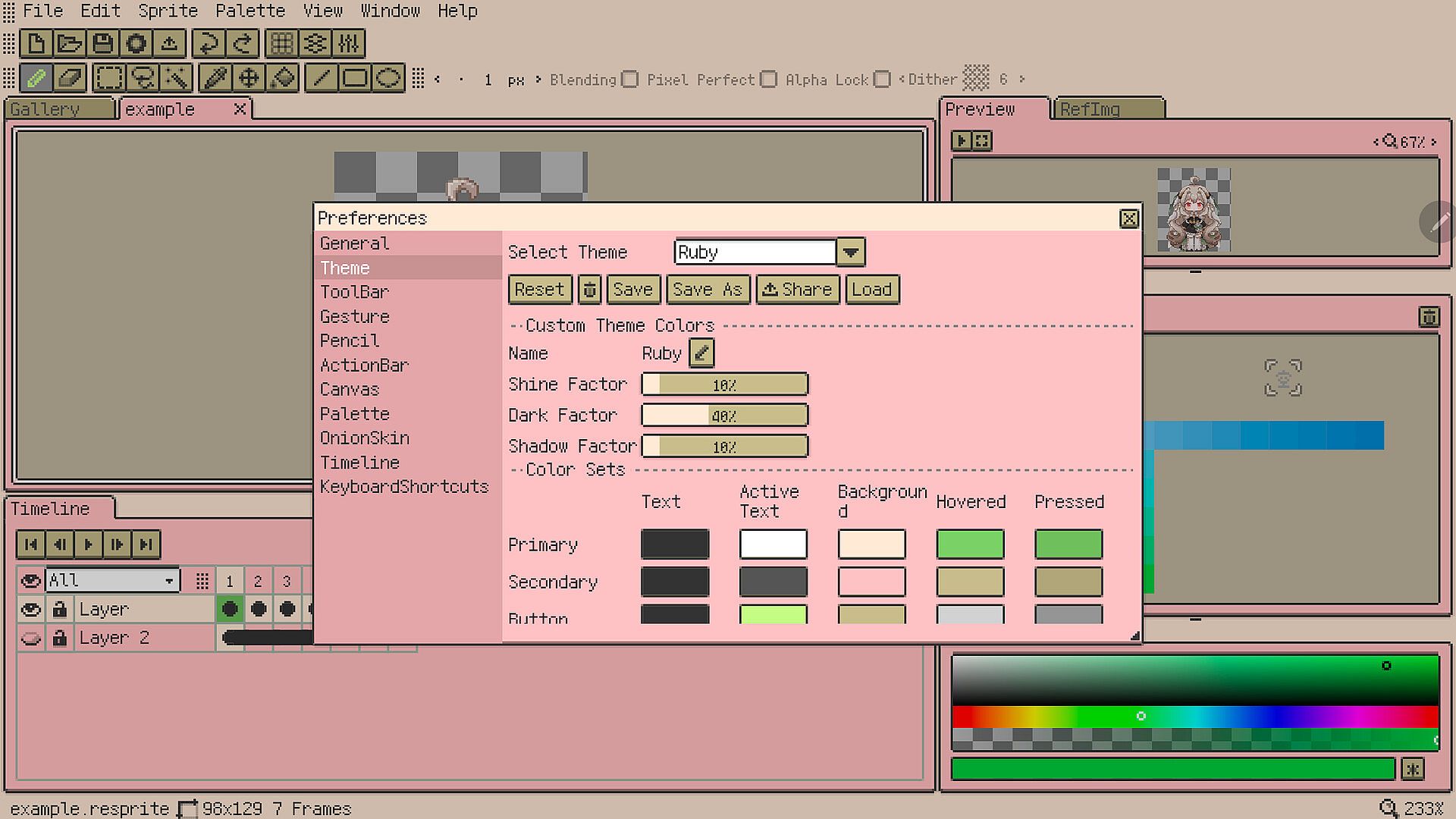This screenshot has height=819, width=1456.
Task: Pick the magic wand tool
Action: click(177, 78)
